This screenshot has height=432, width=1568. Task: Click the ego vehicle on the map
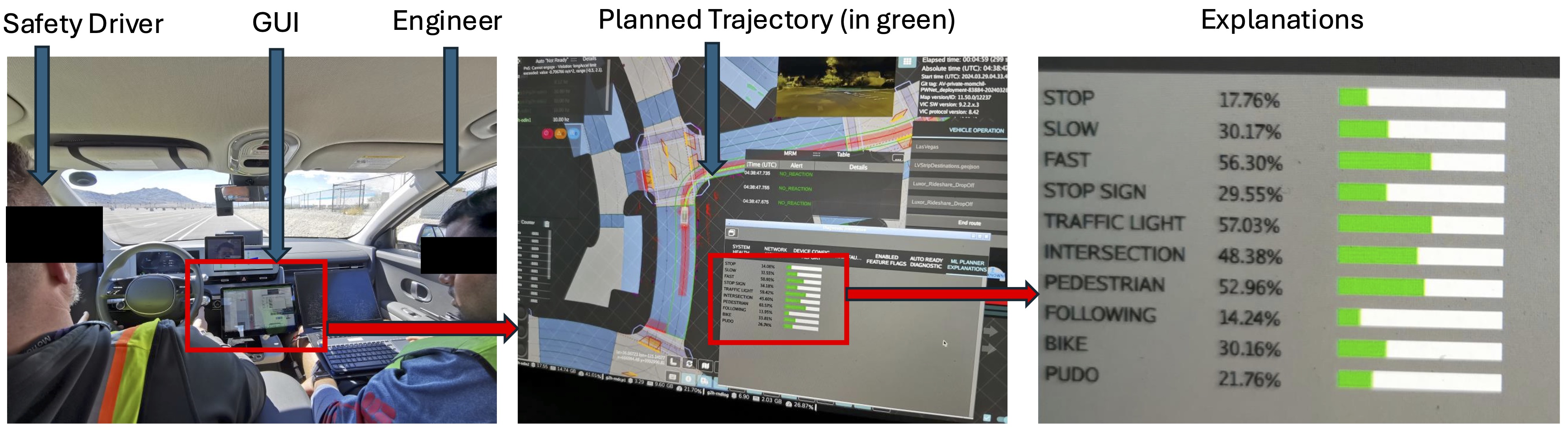(684, 217)
